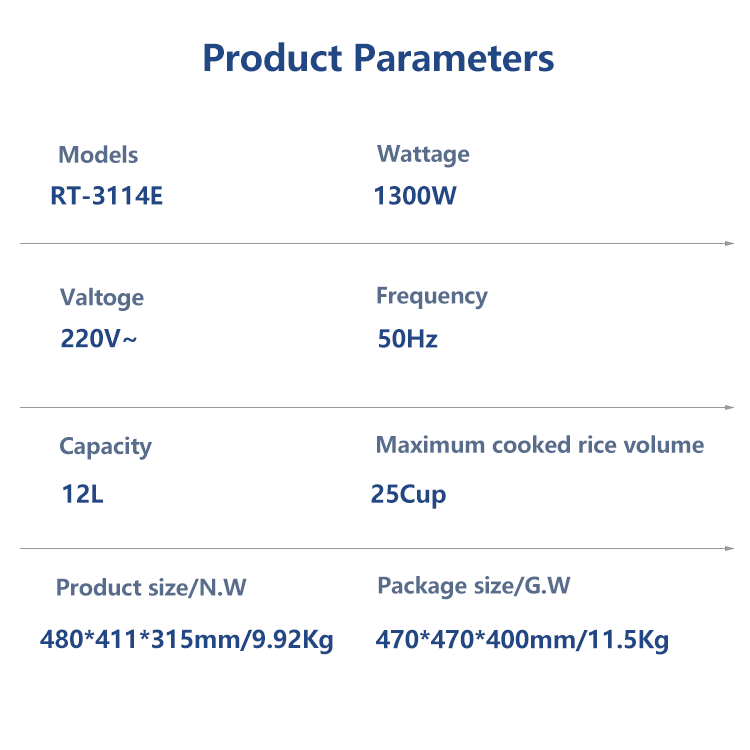Select the 220V~ voltage value
Image resolution: width=750 pixels, height=750 pixels.
pyautogui.click(x=99, y=339)
